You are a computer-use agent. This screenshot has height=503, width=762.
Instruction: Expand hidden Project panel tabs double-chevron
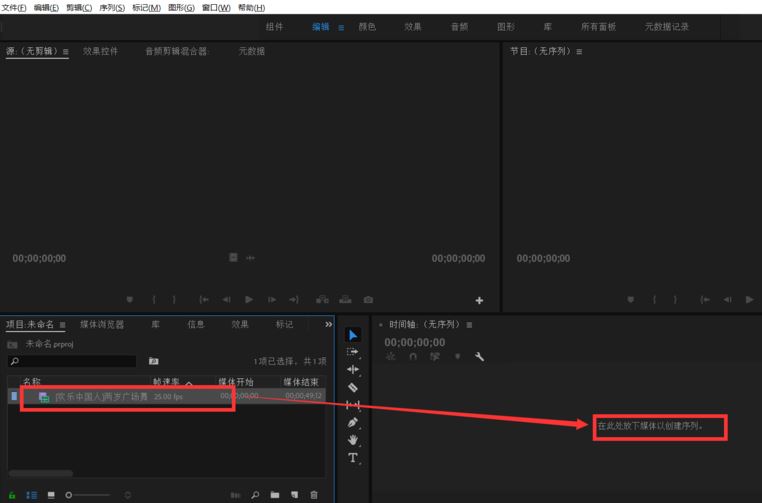pos(329,324)
